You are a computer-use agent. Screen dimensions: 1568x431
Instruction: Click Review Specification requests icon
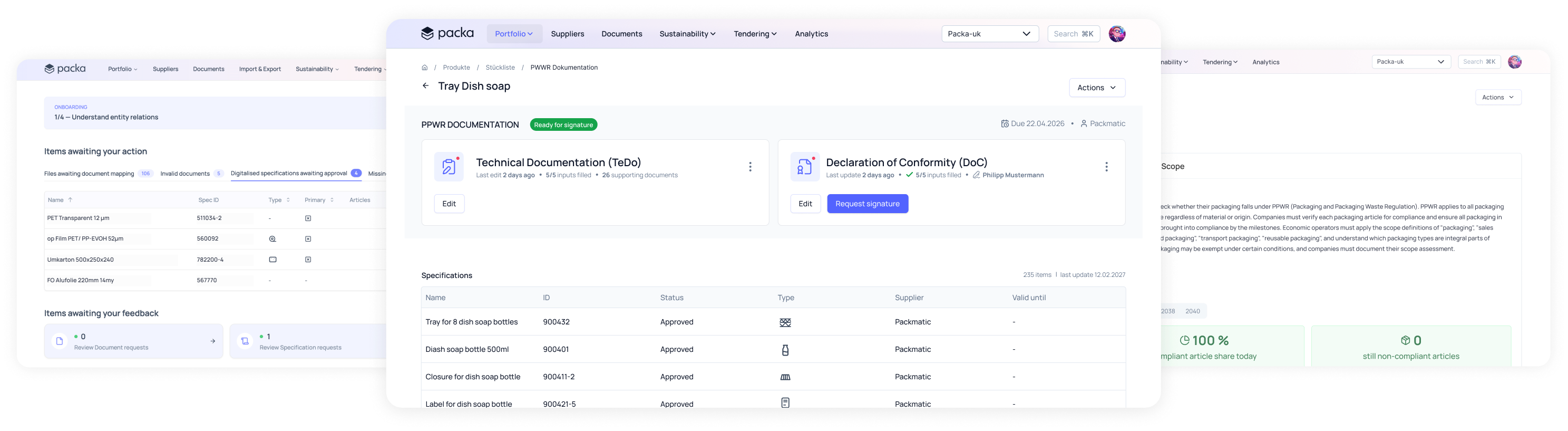coord(245,341)
